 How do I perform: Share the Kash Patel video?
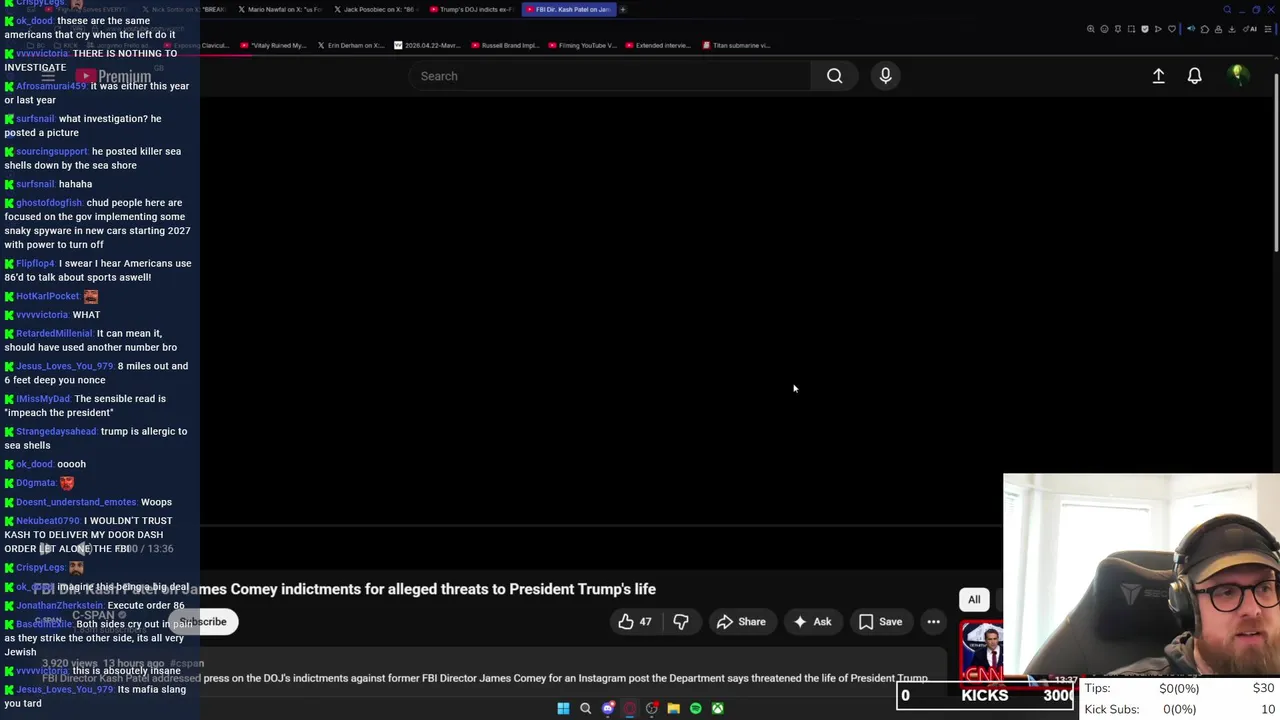pos(741,622)
